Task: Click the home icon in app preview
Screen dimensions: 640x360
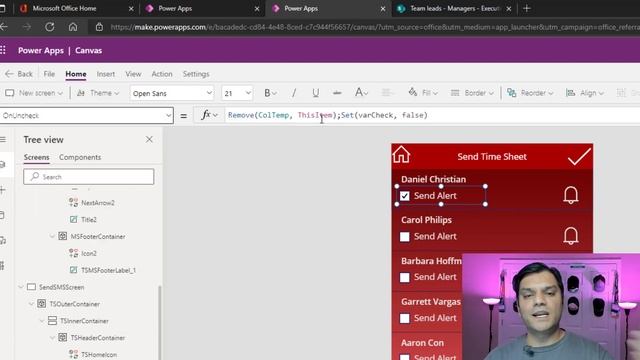Action: point(401,155)
